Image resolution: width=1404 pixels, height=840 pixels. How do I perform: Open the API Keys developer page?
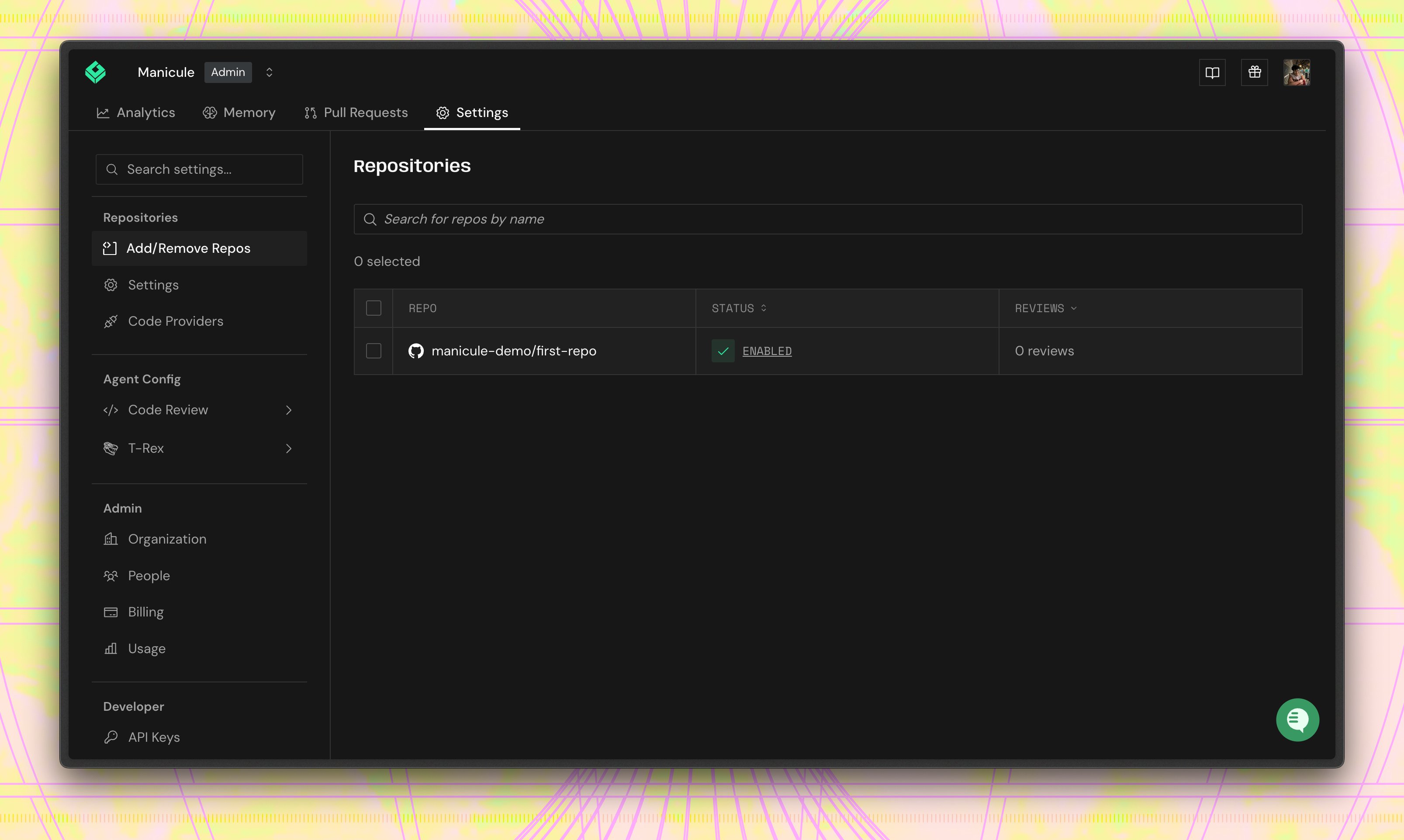(x=199, y=737)
